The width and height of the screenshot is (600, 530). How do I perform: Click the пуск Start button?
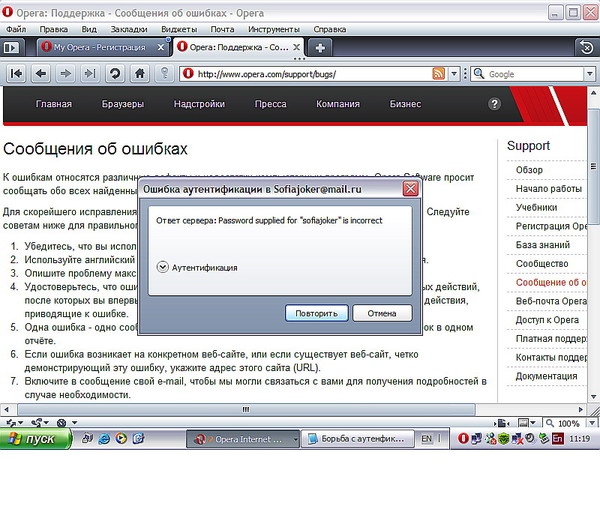35,439
